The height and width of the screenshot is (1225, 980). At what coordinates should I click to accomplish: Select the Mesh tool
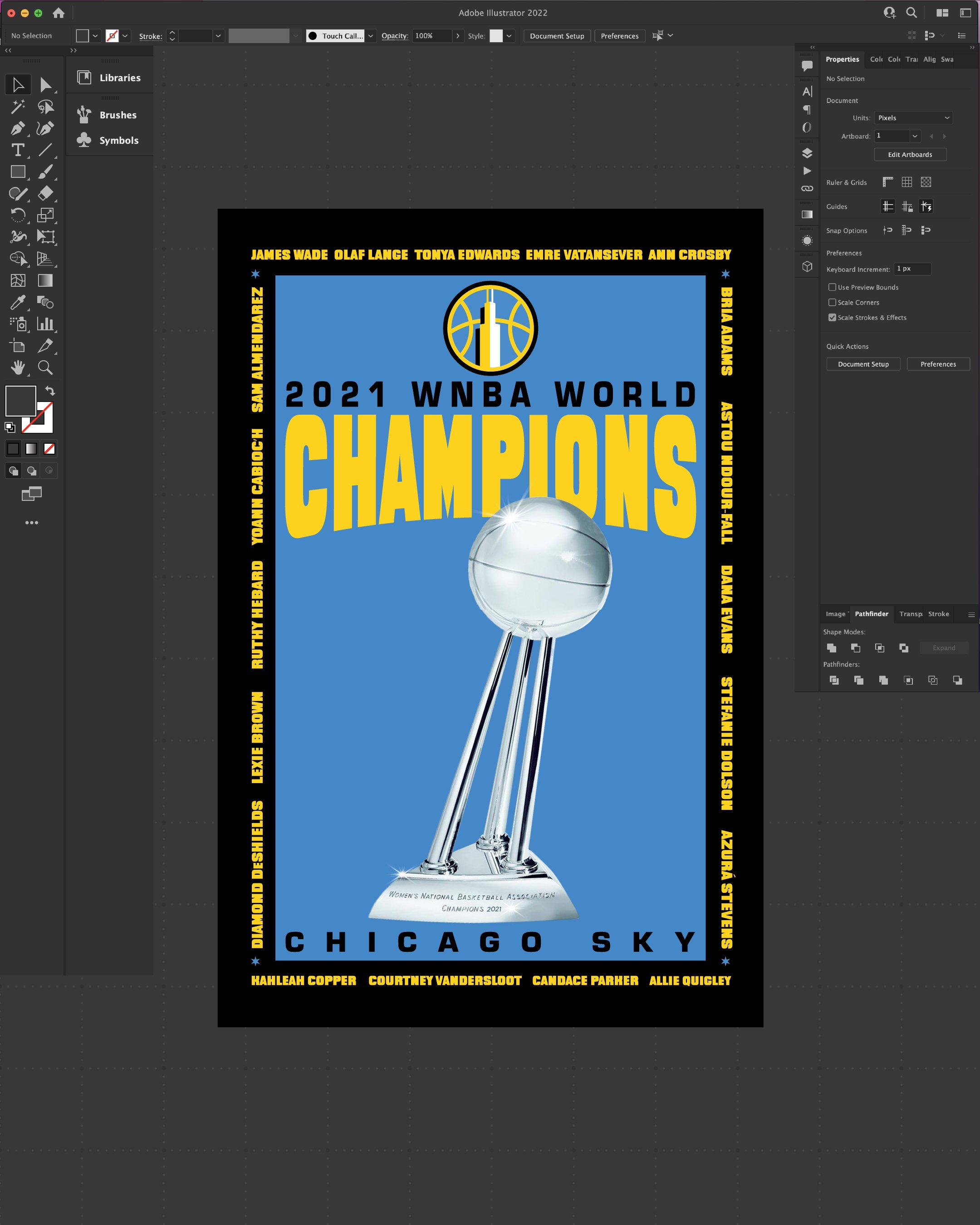point(18,280)
